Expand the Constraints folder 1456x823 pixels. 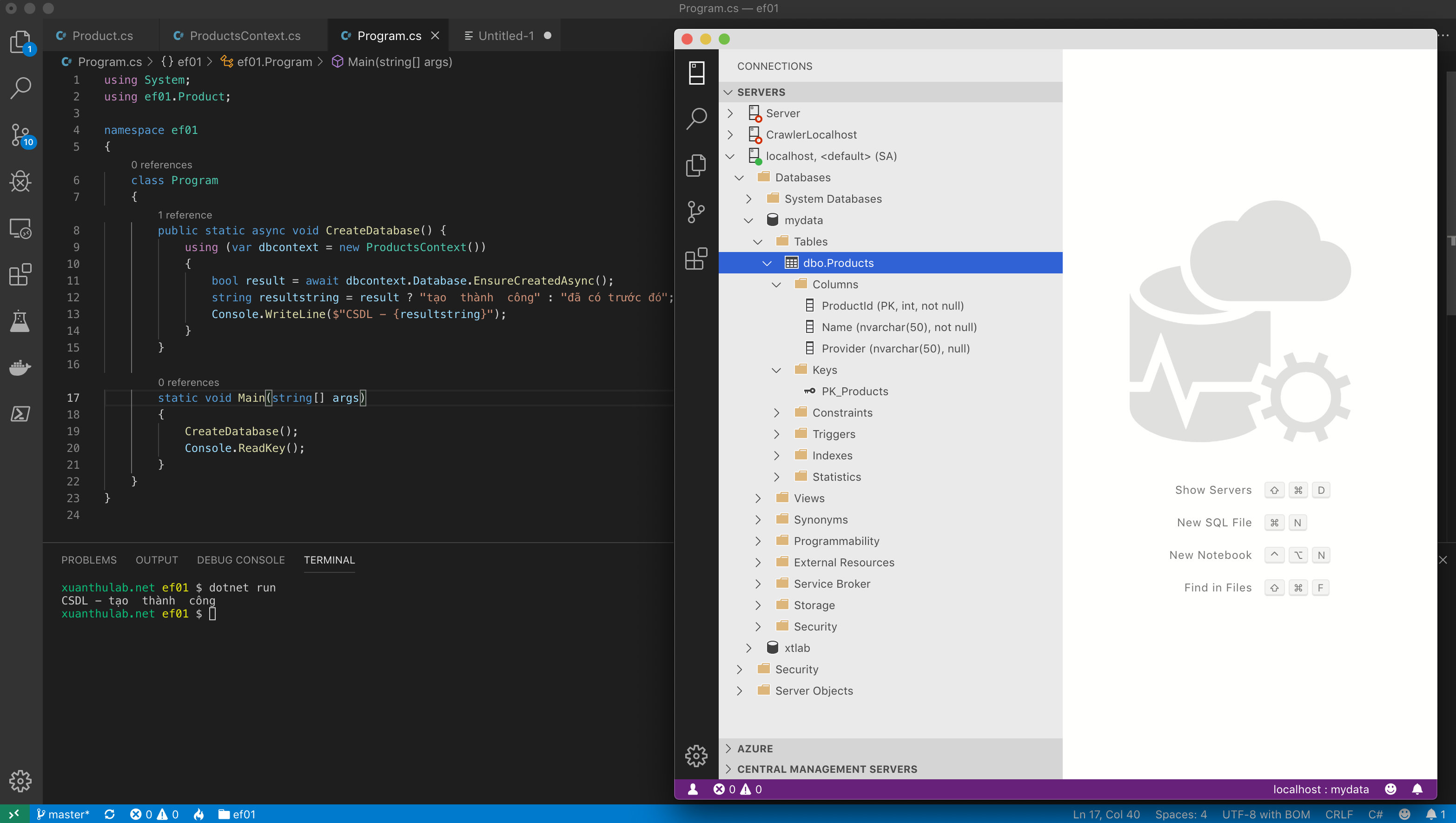(x=777, y=413)
